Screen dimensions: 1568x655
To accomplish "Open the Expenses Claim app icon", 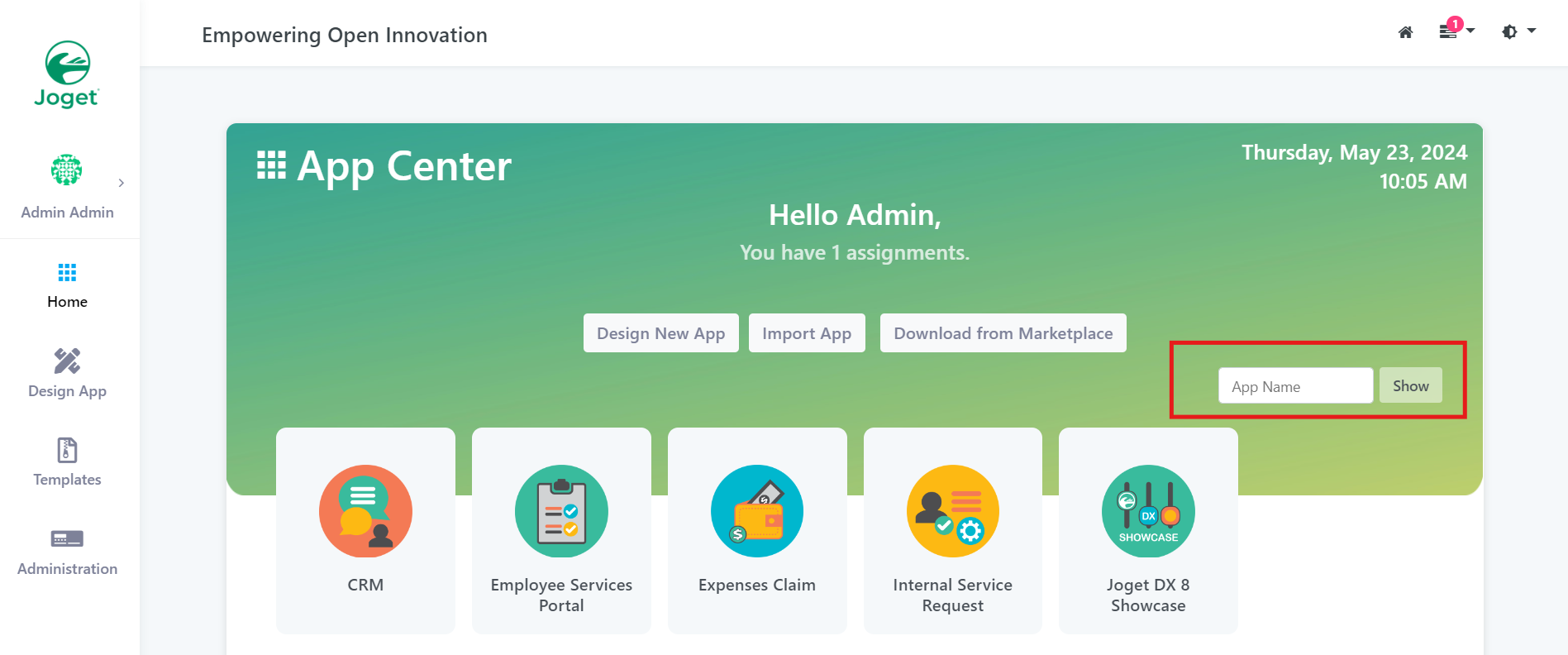I will point(757,511).
